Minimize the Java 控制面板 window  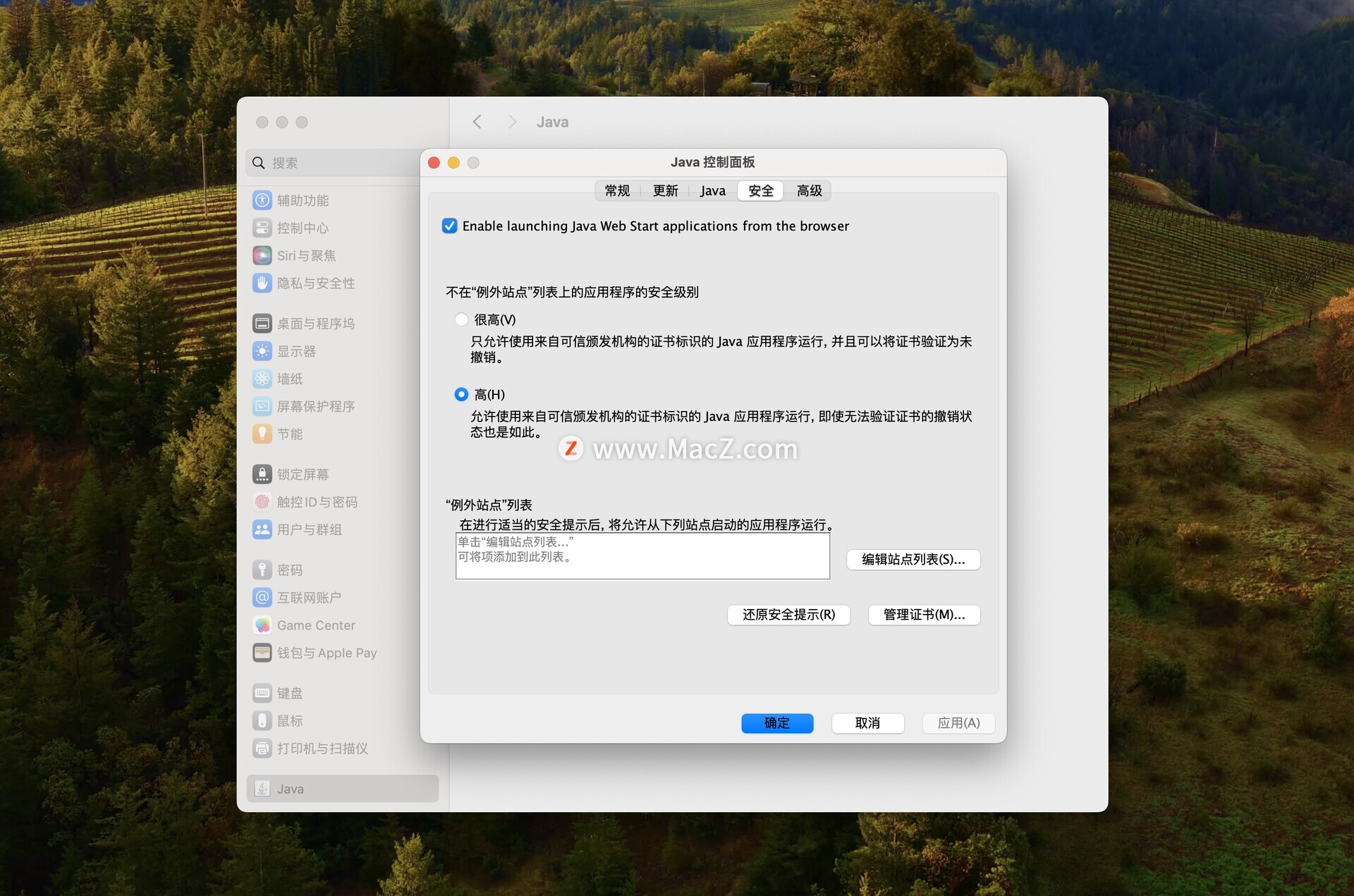pyautogui.click(x=453, y=163)
